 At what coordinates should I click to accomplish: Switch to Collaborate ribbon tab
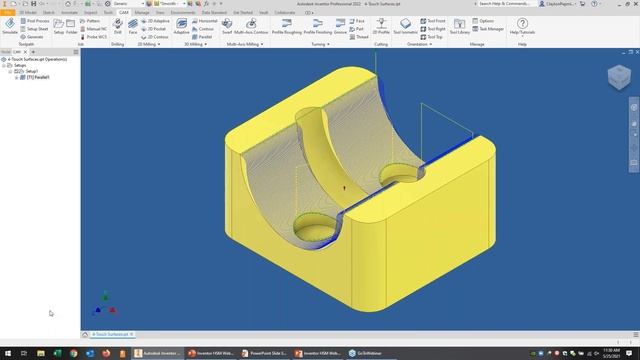click(x=285, y=13)
